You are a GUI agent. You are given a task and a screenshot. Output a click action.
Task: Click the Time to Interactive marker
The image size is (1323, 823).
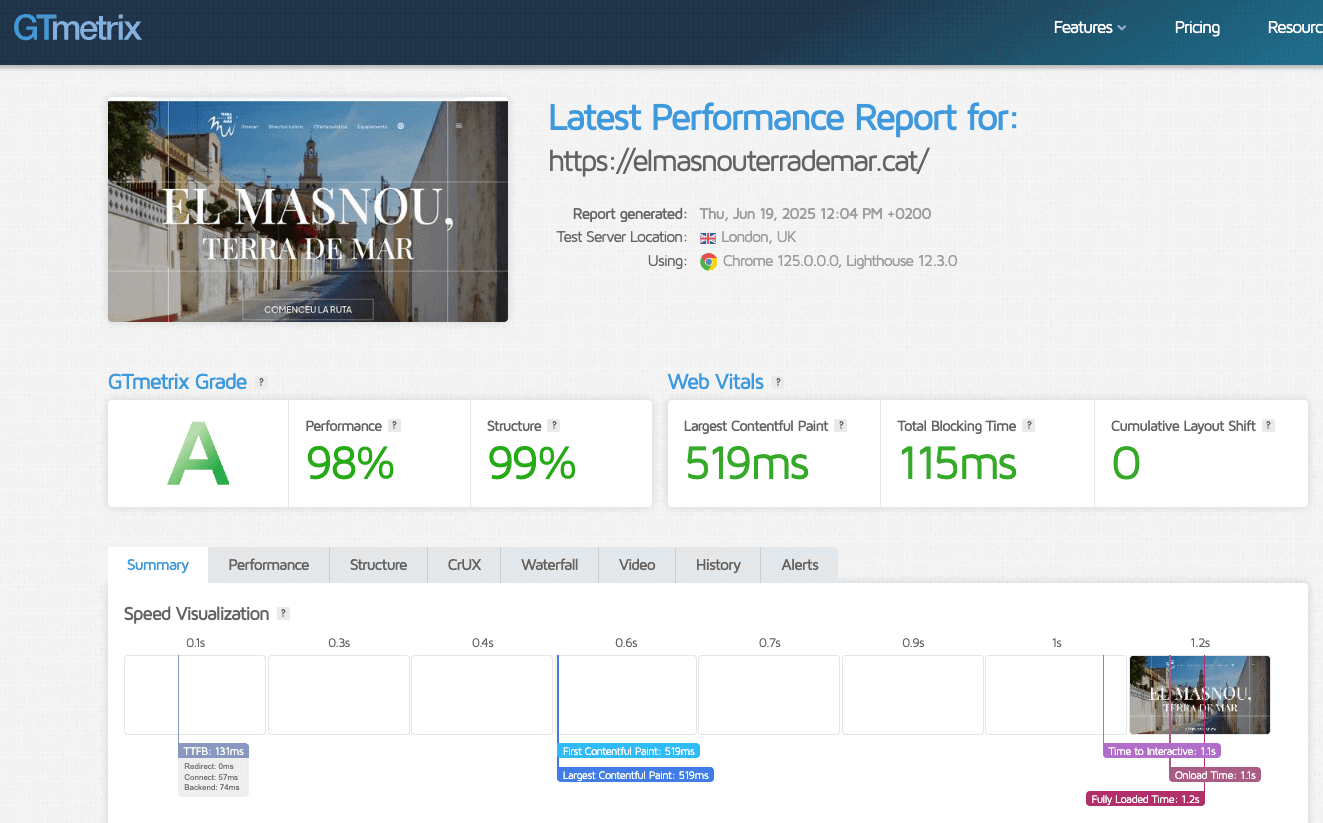[1162, 751]
